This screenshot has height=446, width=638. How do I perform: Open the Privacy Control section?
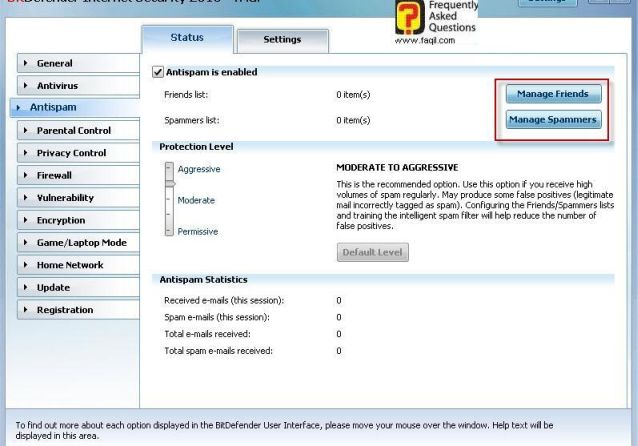tap(78, 153)
